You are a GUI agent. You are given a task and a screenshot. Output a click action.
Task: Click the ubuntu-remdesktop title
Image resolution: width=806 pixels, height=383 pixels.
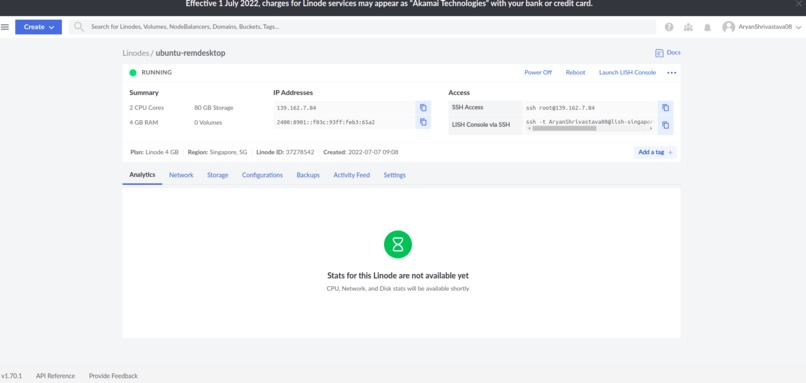pyautogui.click(x=190, y=53)
